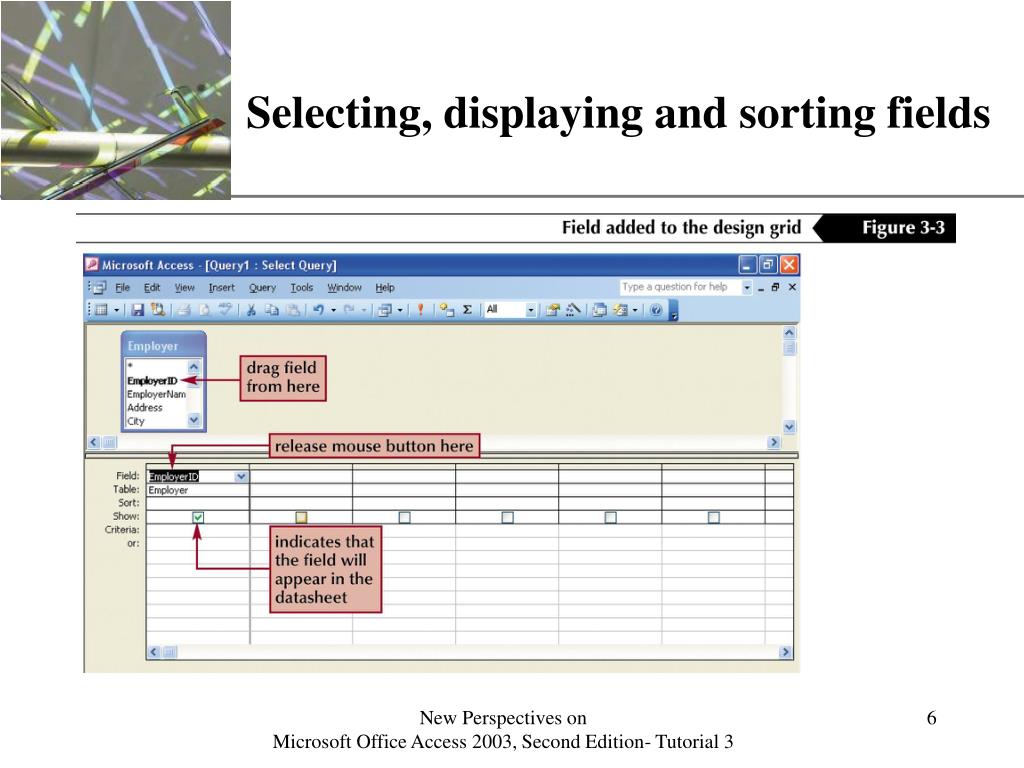Click the Query Type toolbar icon
This screenshot has height=768, width=1024.
[385, 310]
